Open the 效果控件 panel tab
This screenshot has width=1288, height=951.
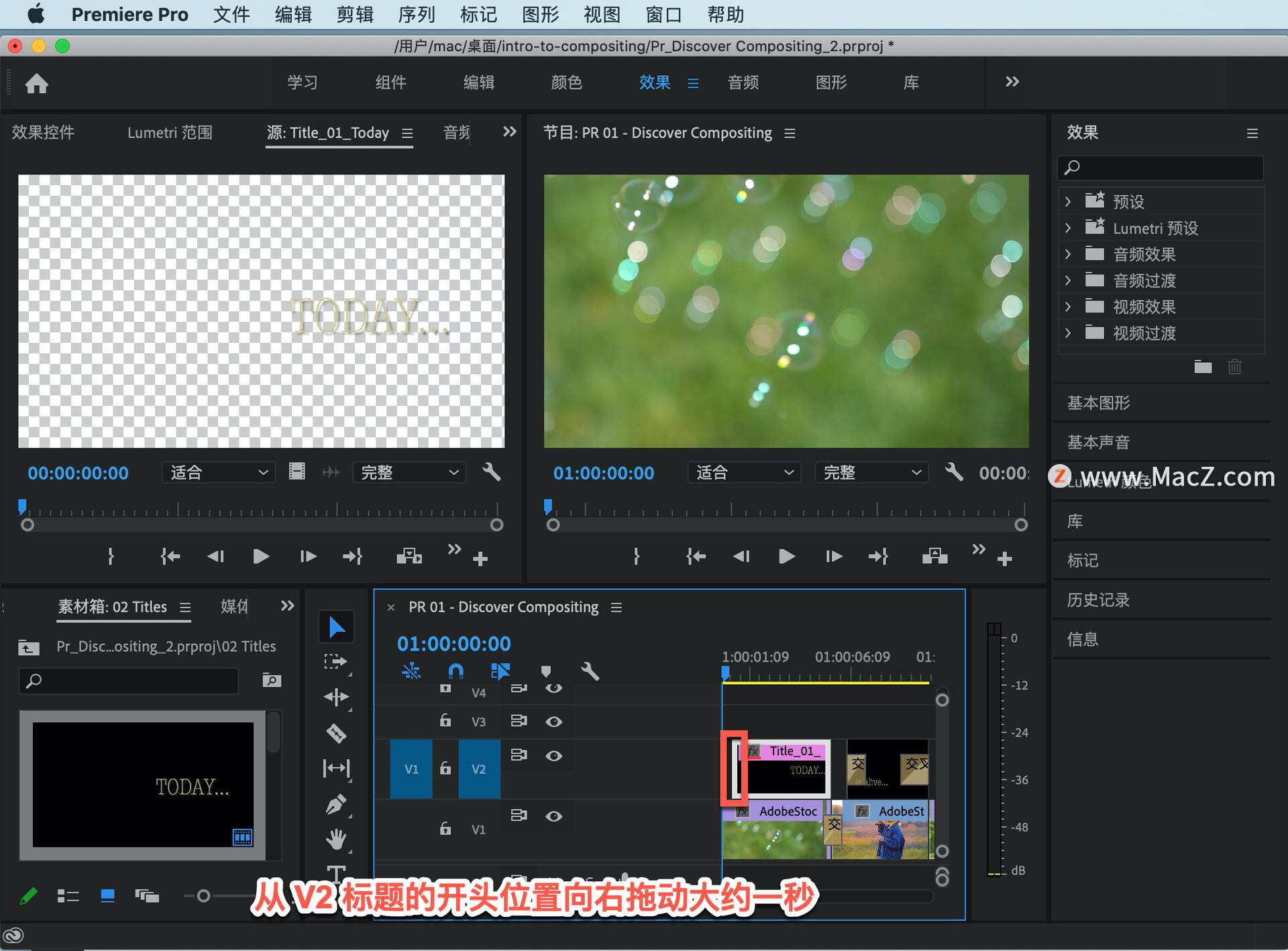pyautogui.click(x=43, y=132)
